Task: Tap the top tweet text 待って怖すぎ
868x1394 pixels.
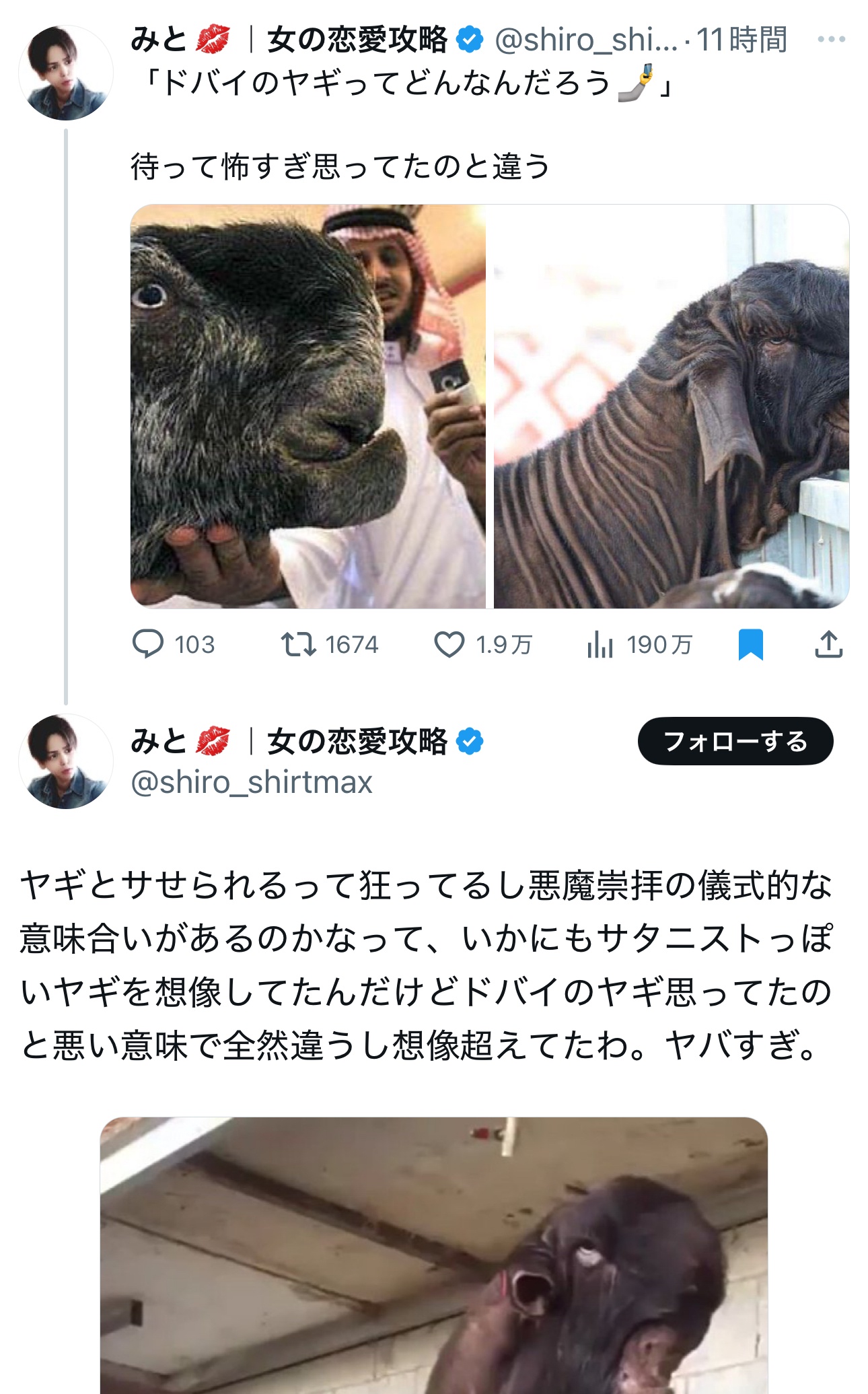Action: (340, 166)
